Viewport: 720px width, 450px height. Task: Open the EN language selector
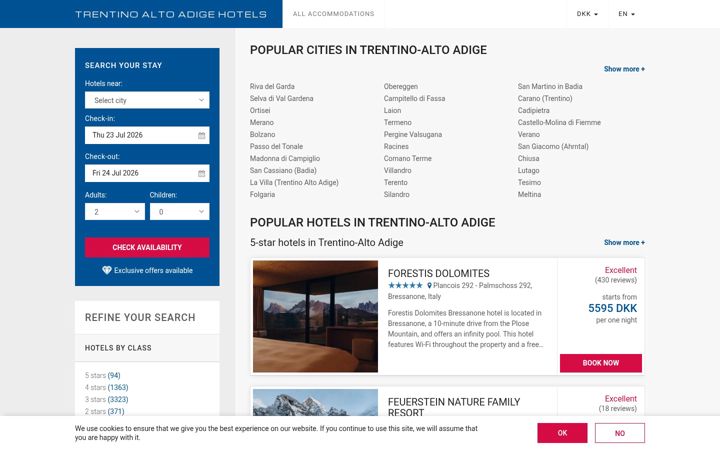point(626,14)
